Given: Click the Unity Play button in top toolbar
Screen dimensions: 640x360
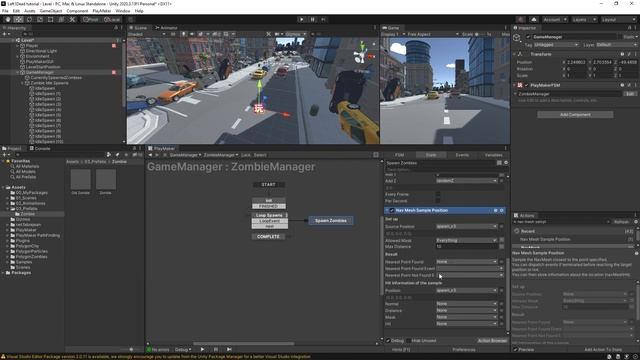Looking at the screenshot, I should (x=301, y=20).
